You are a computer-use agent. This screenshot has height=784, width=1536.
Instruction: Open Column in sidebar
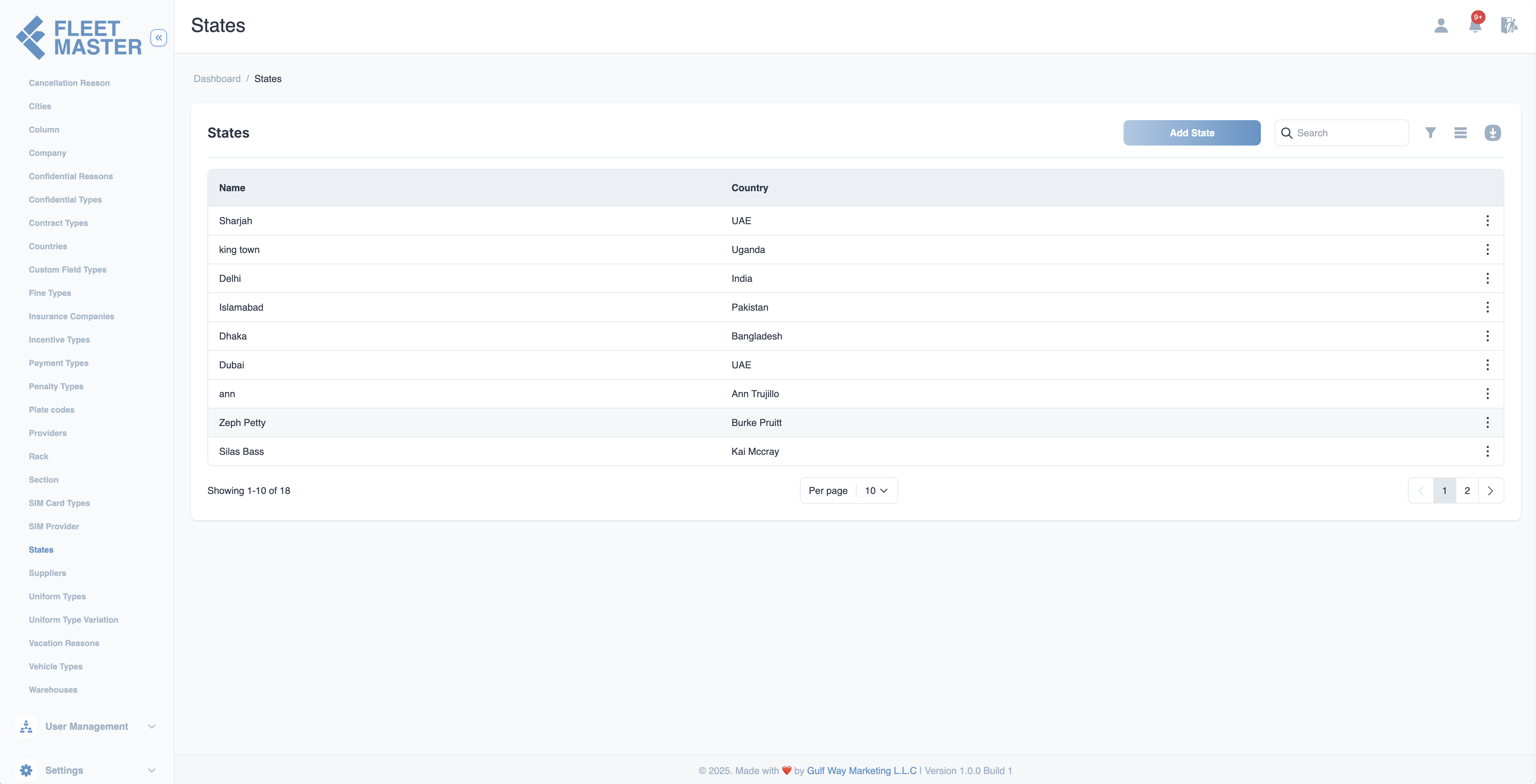click(44, 129)
